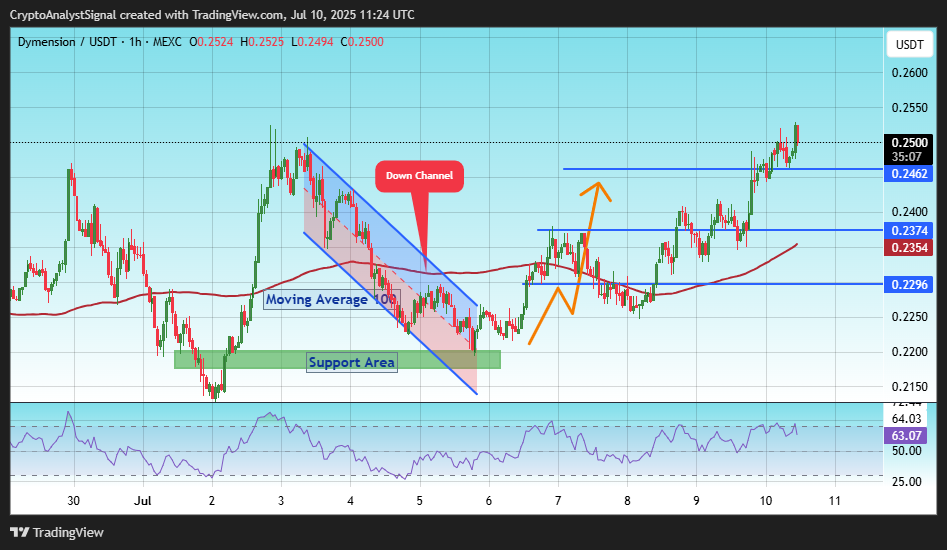947x550 pixels.
Task: Click the RSI 64.03 axis label
Action: click(x=907, y=419)
